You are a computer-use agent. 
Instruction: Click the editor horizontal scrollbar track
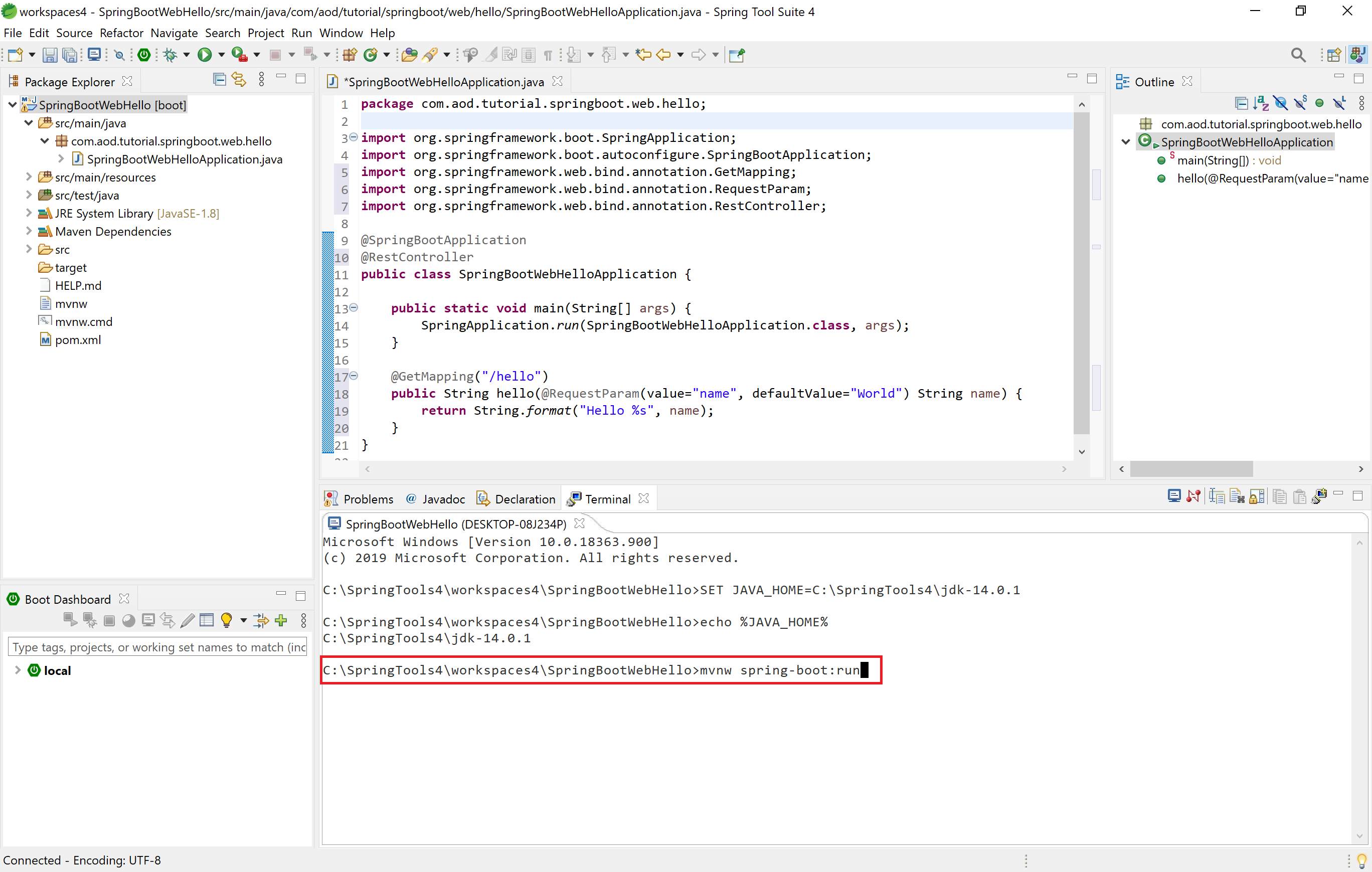[x=715, y=469]
